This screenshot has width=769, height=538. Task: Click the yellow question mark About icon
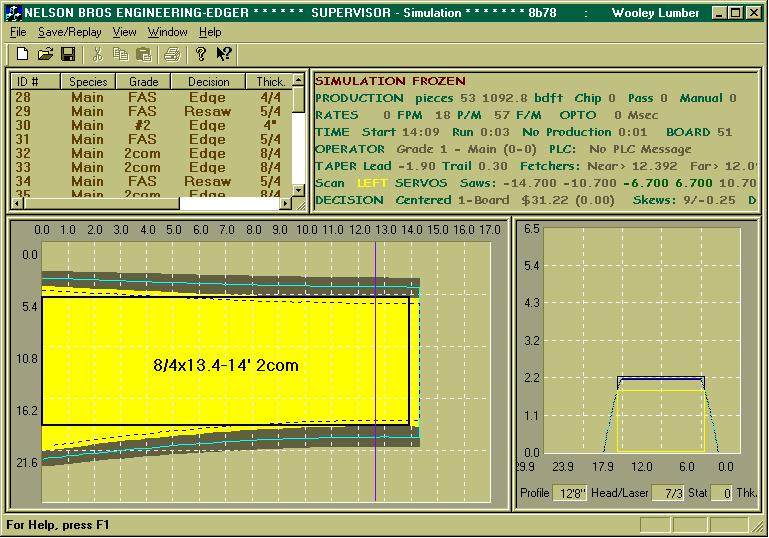(201, 53)
